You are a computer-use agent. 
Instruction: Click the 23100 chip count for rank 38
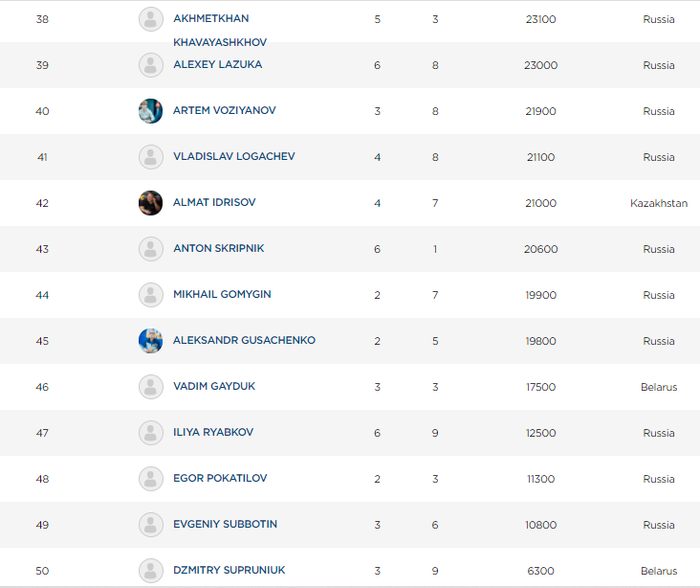pos(541,19)
